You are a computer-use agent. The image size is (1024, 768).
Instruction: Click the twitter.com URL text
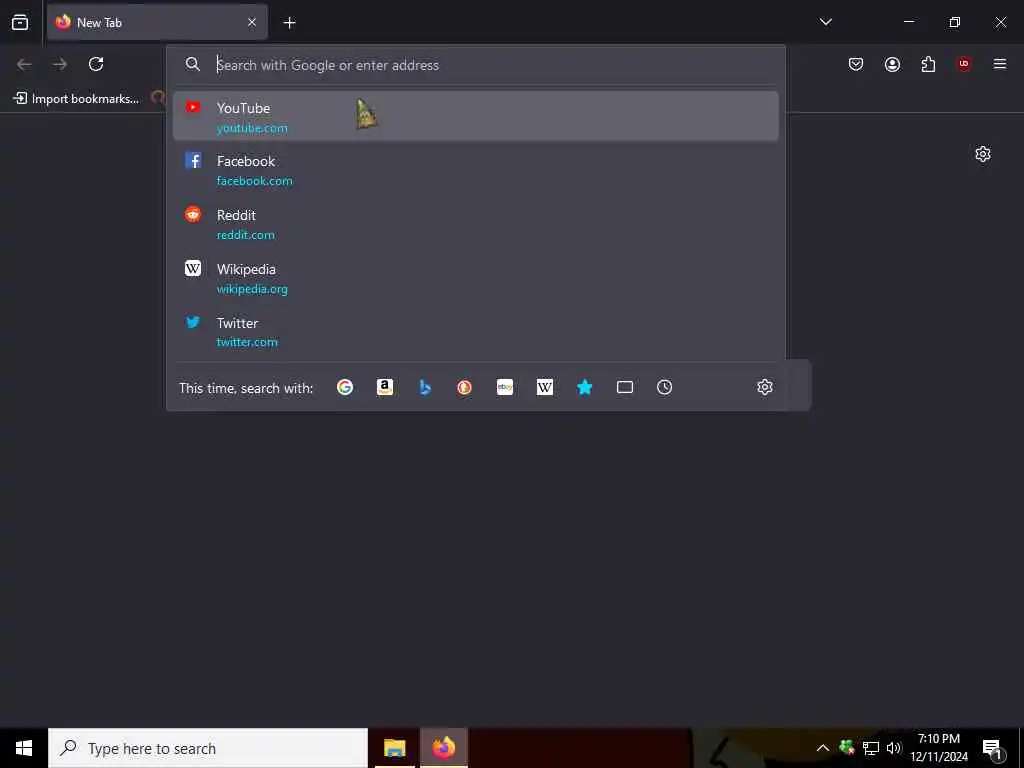point(247,342)
